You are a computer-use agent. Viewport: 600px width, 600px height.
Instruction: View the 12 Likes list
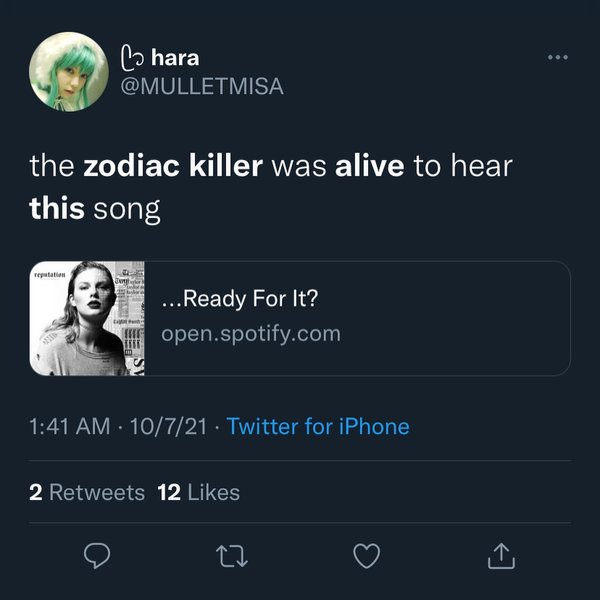click(x=199, y=492)
